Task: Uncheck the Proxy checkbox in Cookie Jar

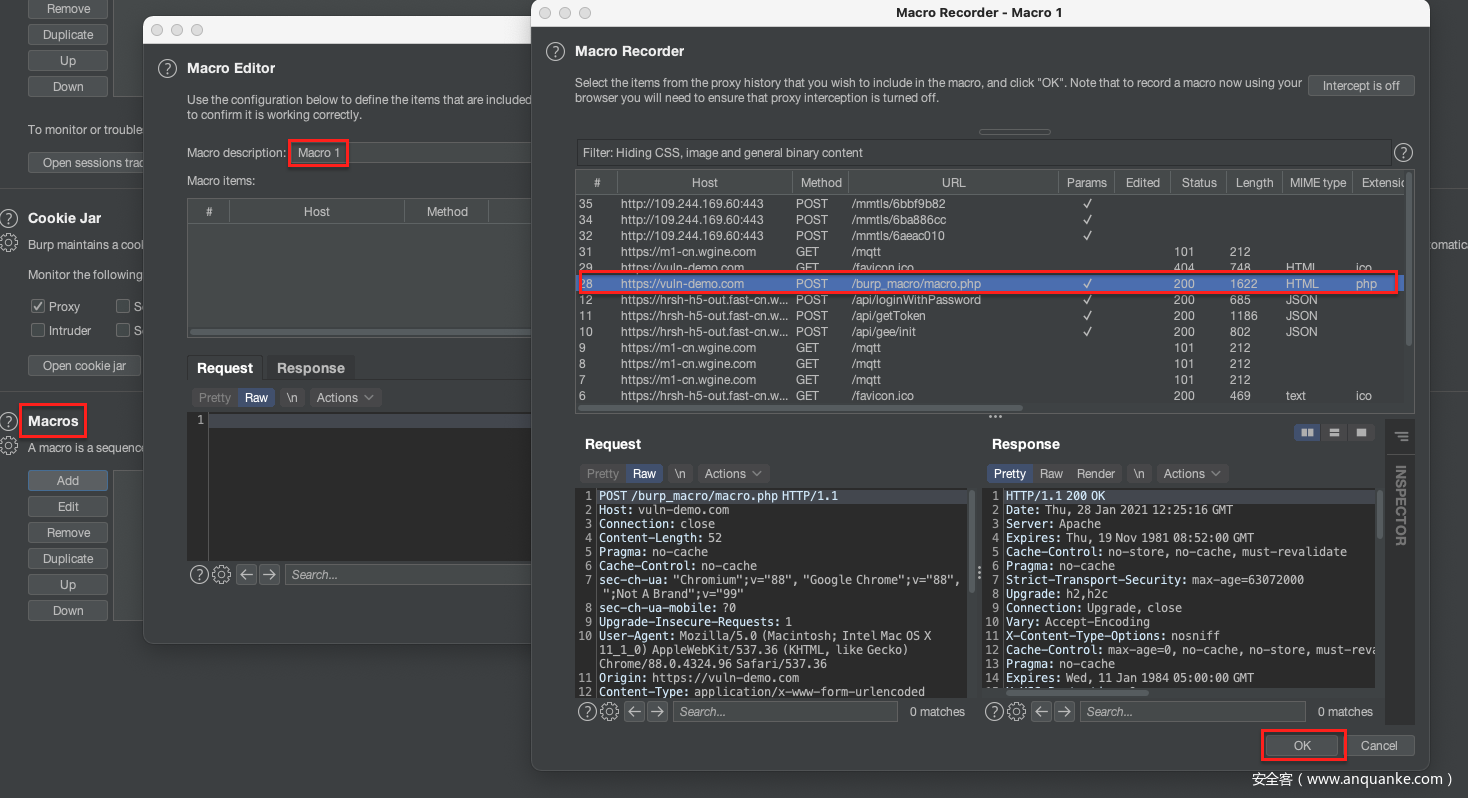Action: click(38, 307)
